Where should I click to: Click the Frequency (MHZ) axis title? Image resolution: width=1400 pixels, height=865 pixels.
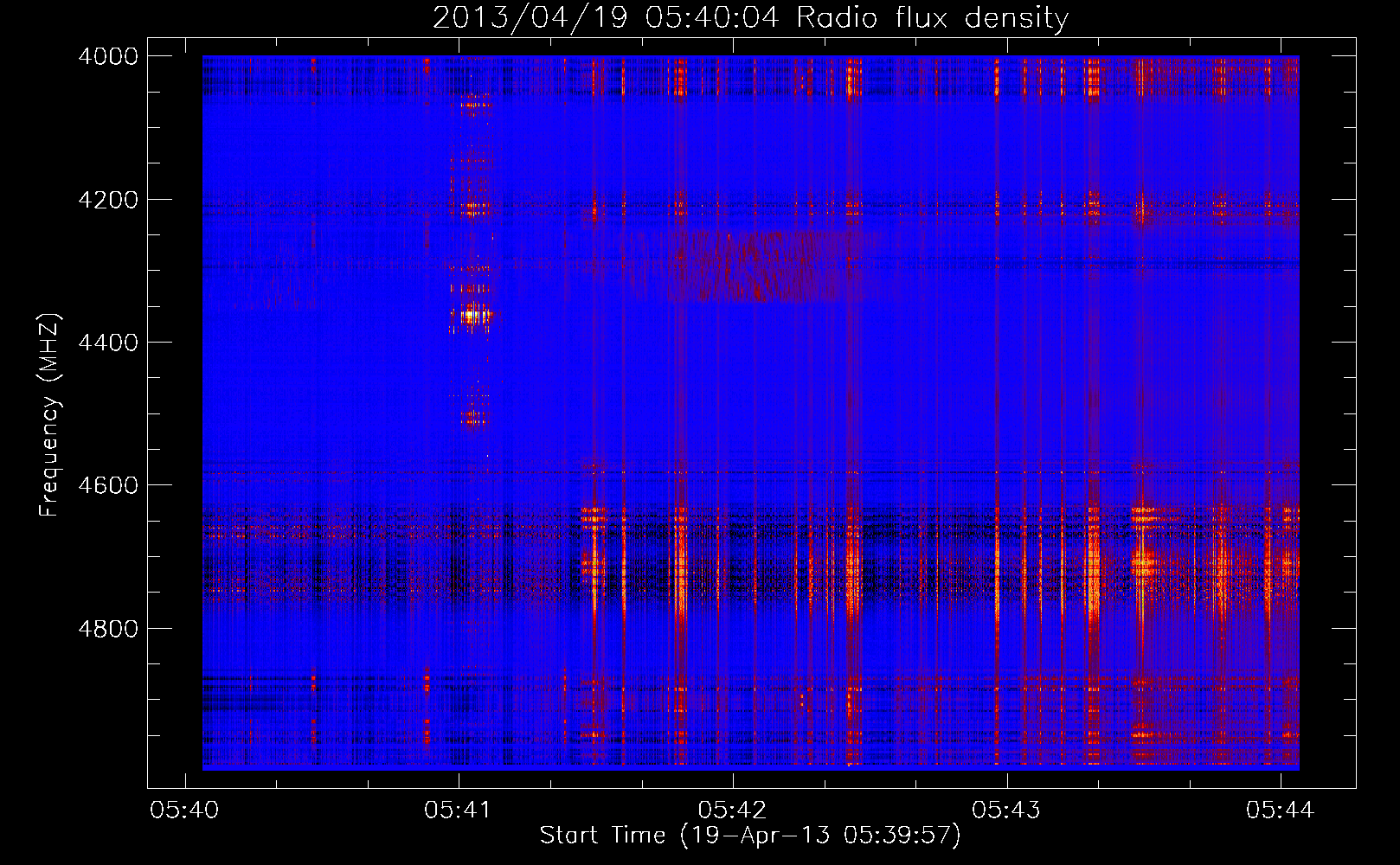click(x=50, y=415)
